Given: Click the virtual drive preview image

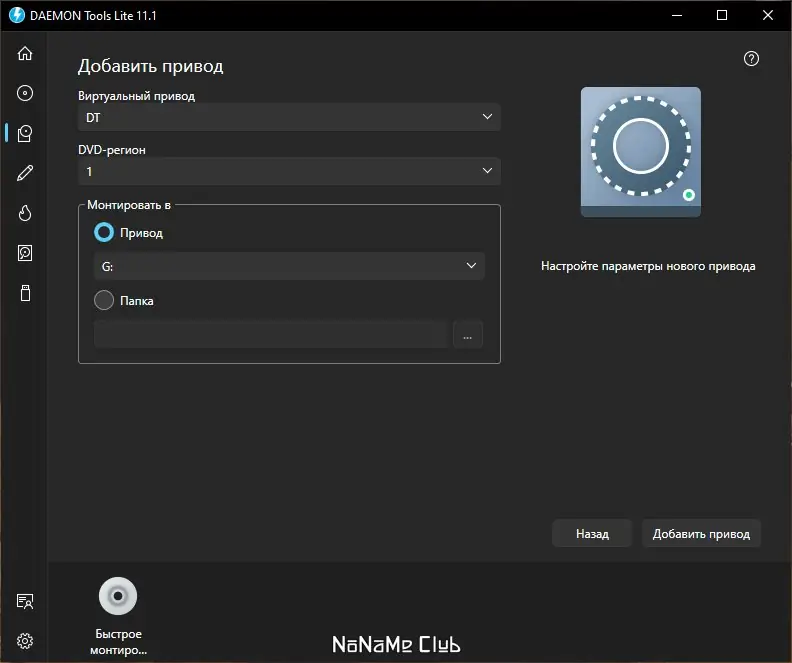Looking at the screenshot, I should pos(640,151).
